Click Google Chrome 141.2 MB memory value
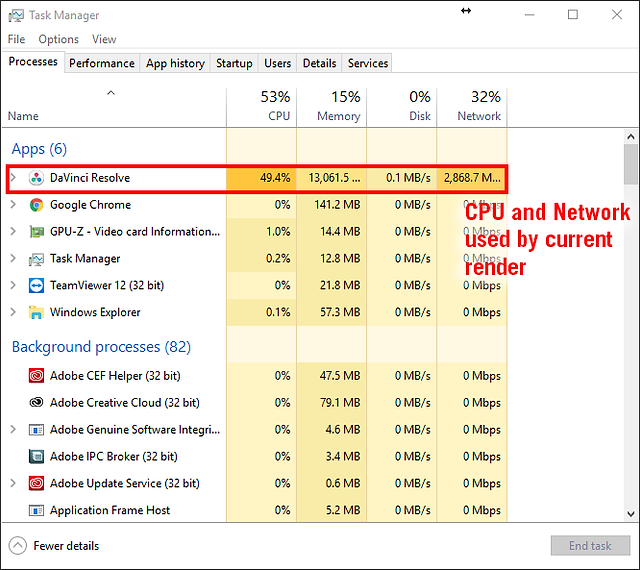 click(337, 205)
